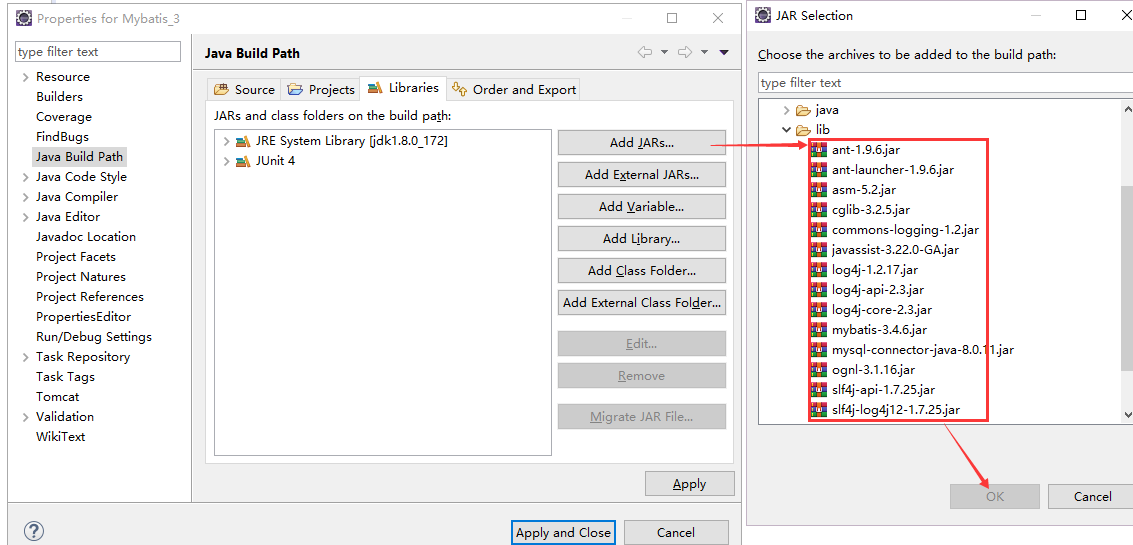The height and width of the screenshot is (545, 1133).
Task: Expand the Task Repository node
Action: [26, 357]
